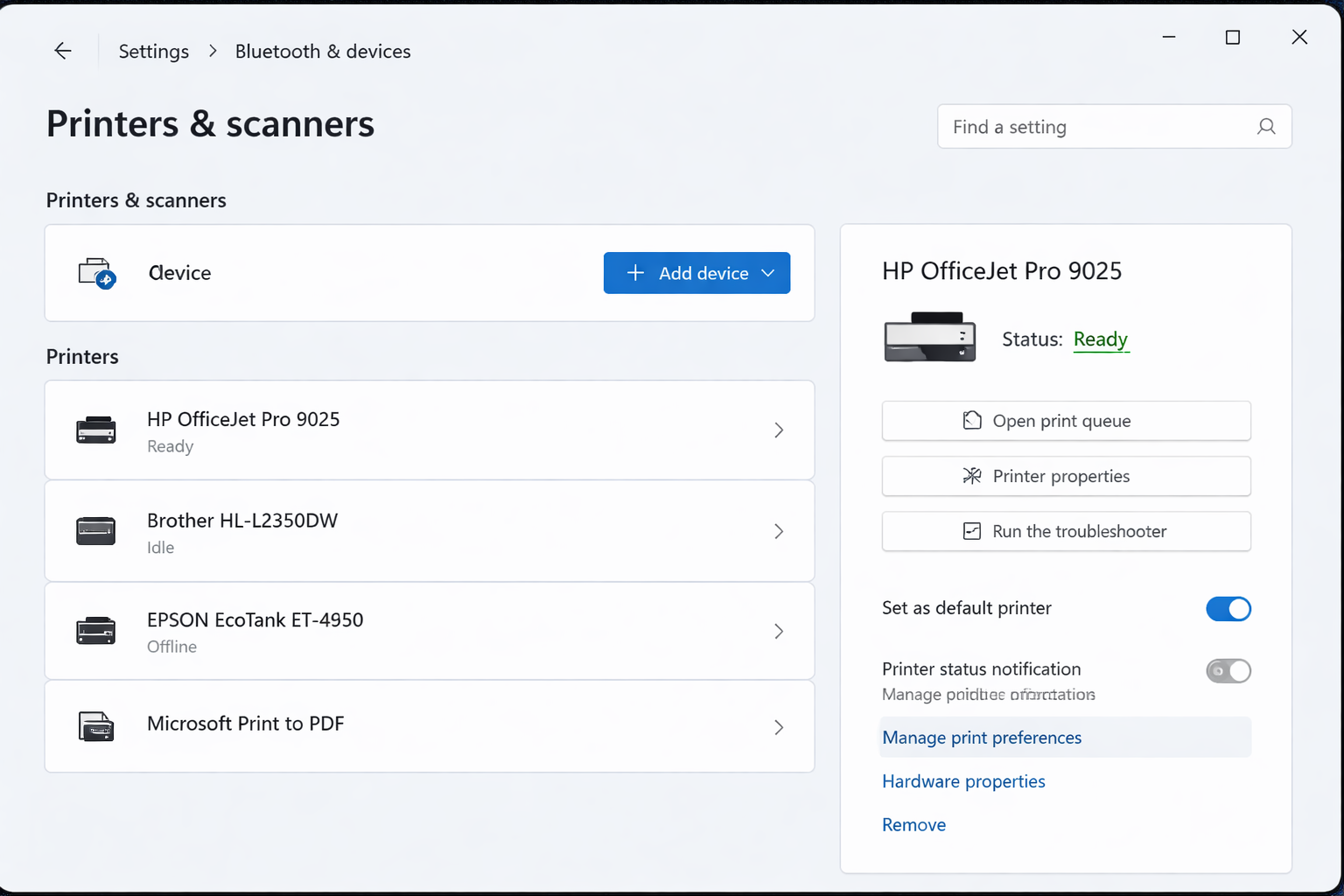1344x896 pixels.
Task: Click the EPSON EcoTank ET-4950 printer icon
Action: click(96, 631)
